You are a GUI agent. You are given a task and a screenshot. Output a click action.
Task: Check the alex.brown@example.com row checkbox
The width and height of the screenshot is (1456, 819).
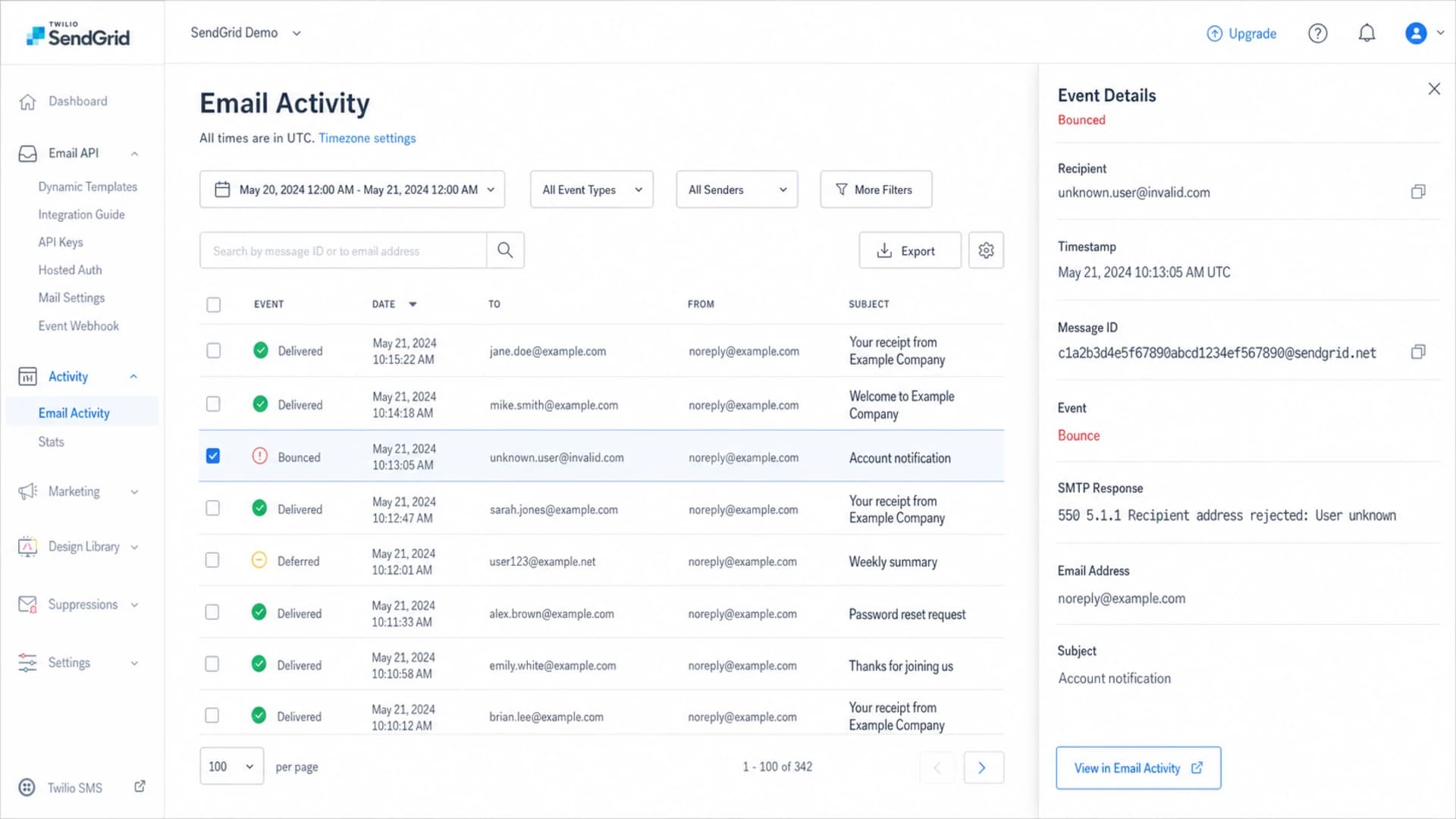(212, 612)
